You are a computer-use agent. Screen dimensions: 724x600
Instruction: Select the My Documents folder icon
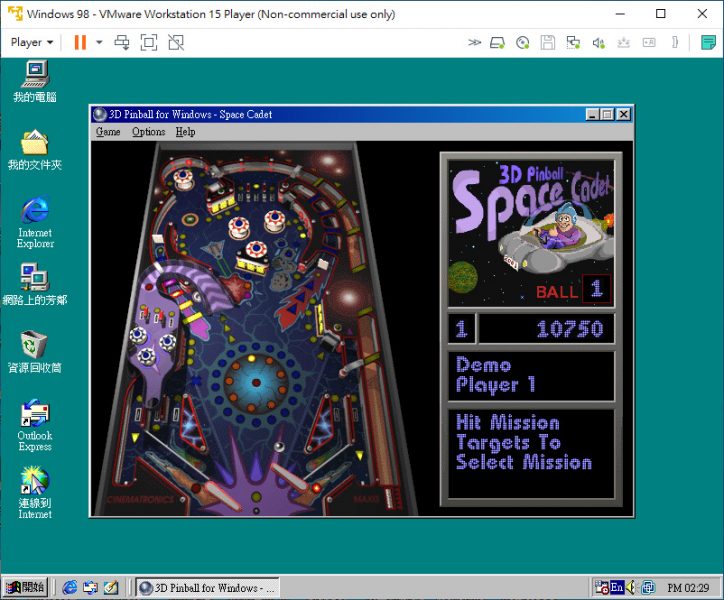(35, 150)
